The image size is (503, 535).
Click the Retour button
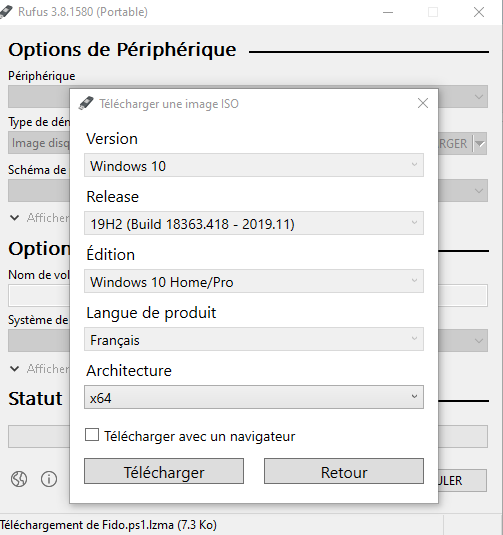point(344,471)
